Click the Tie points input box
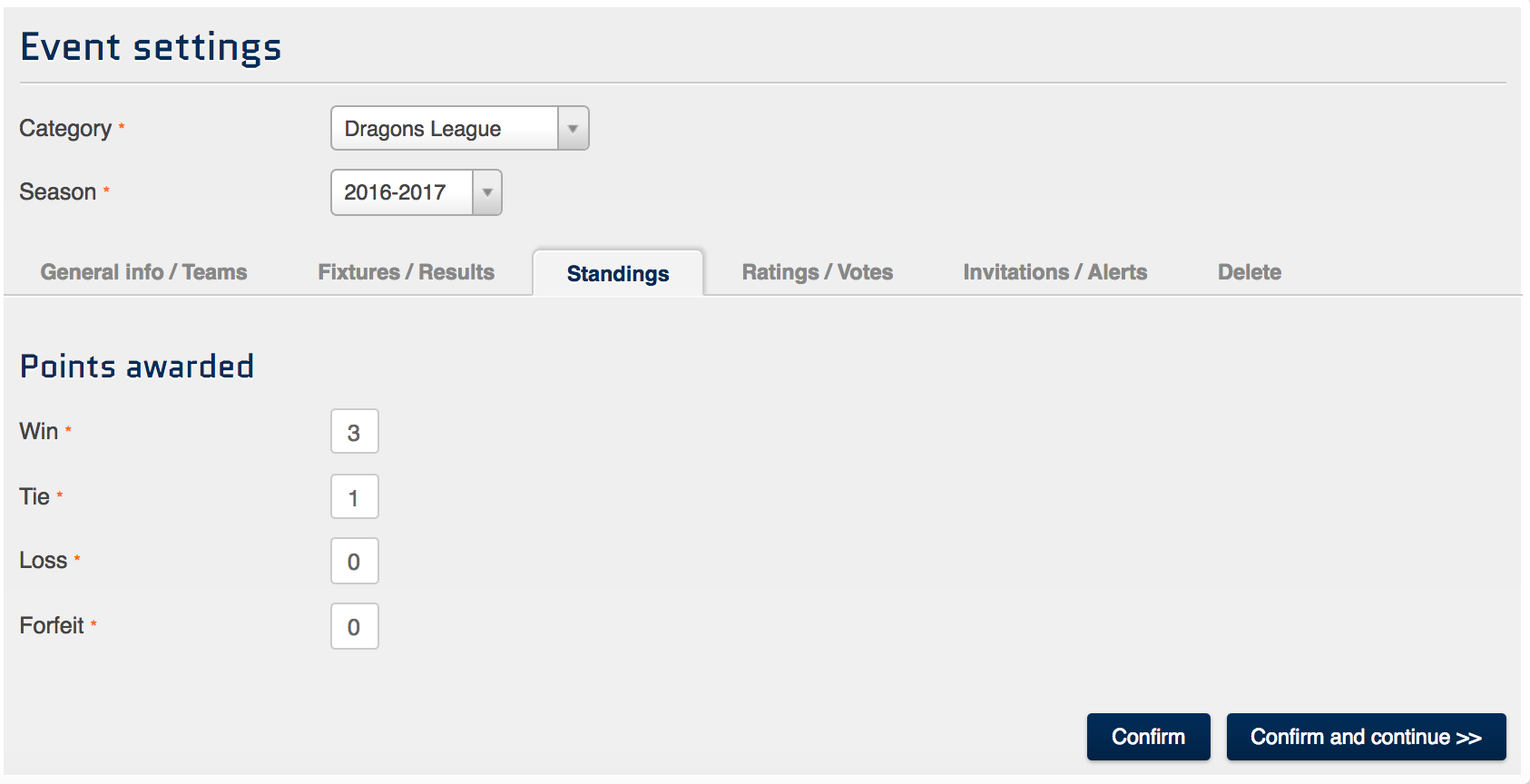 [x=354, y=497]
